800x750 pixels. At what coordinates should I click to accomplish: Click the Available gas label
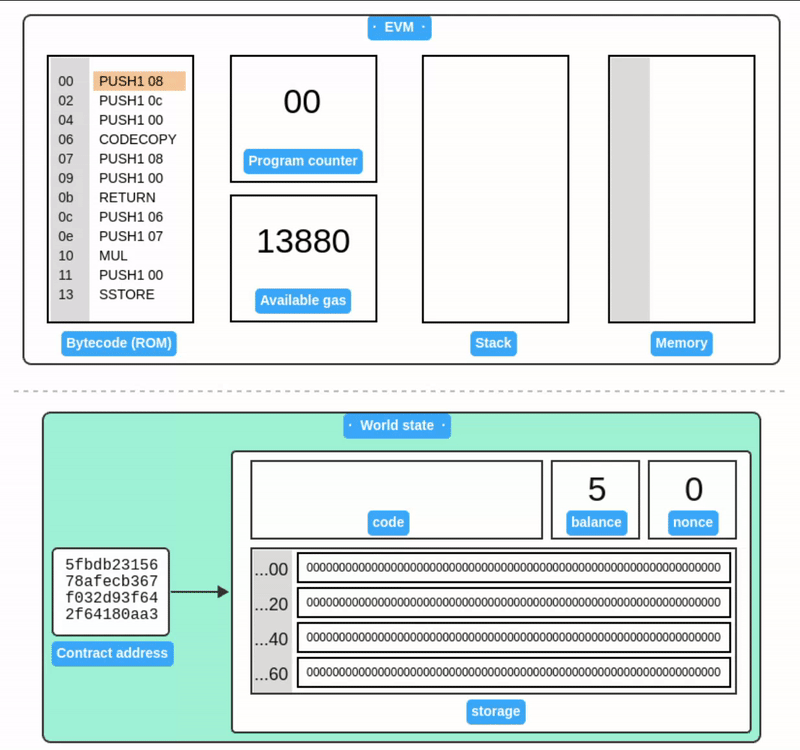(x=303, y=301)
